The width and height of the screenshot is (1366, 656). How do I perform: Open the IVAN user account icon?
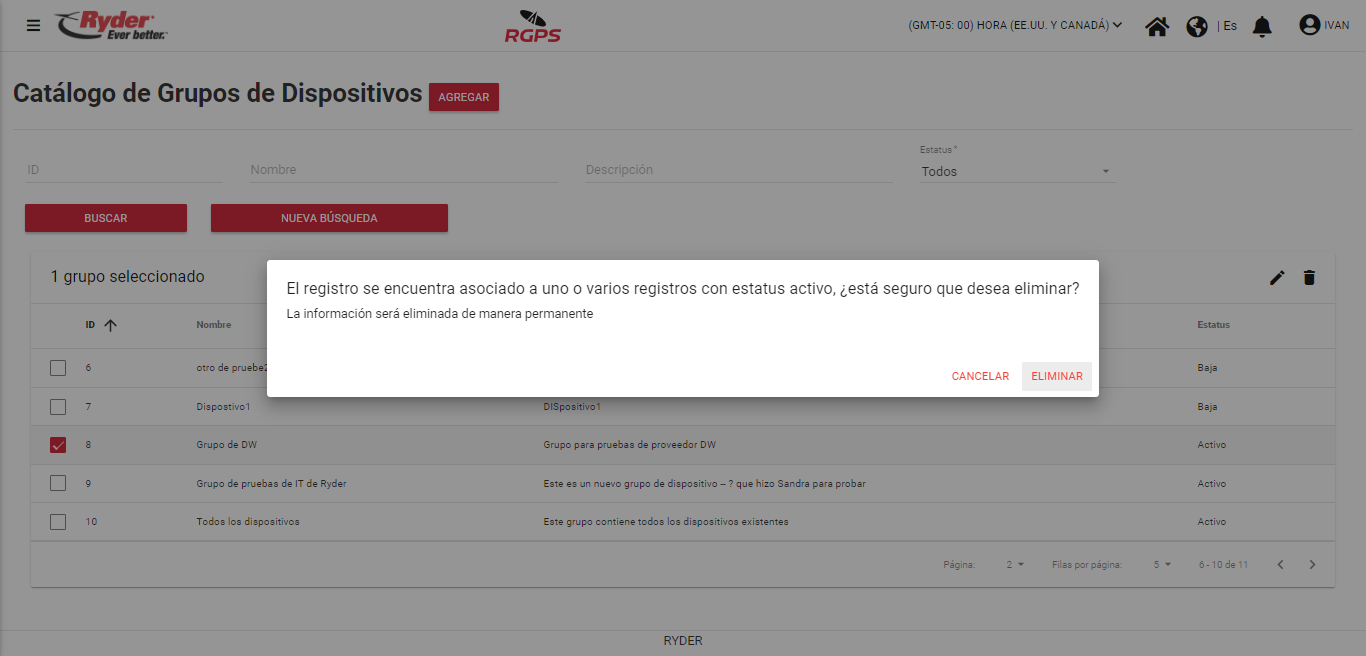point(1309,25)
